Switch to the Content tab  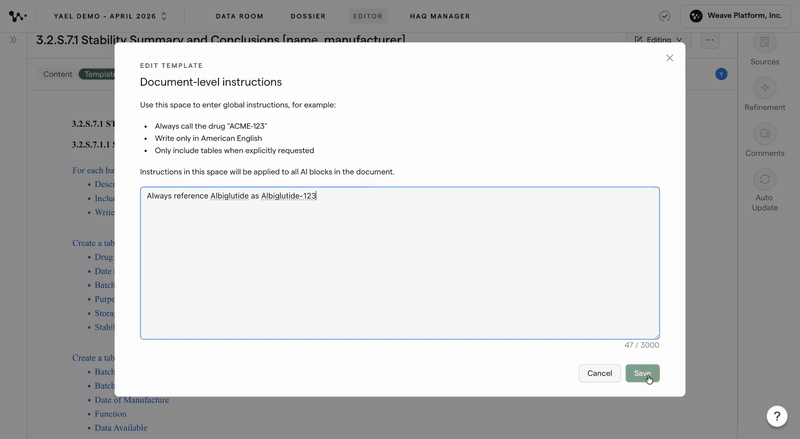point(58,74)
